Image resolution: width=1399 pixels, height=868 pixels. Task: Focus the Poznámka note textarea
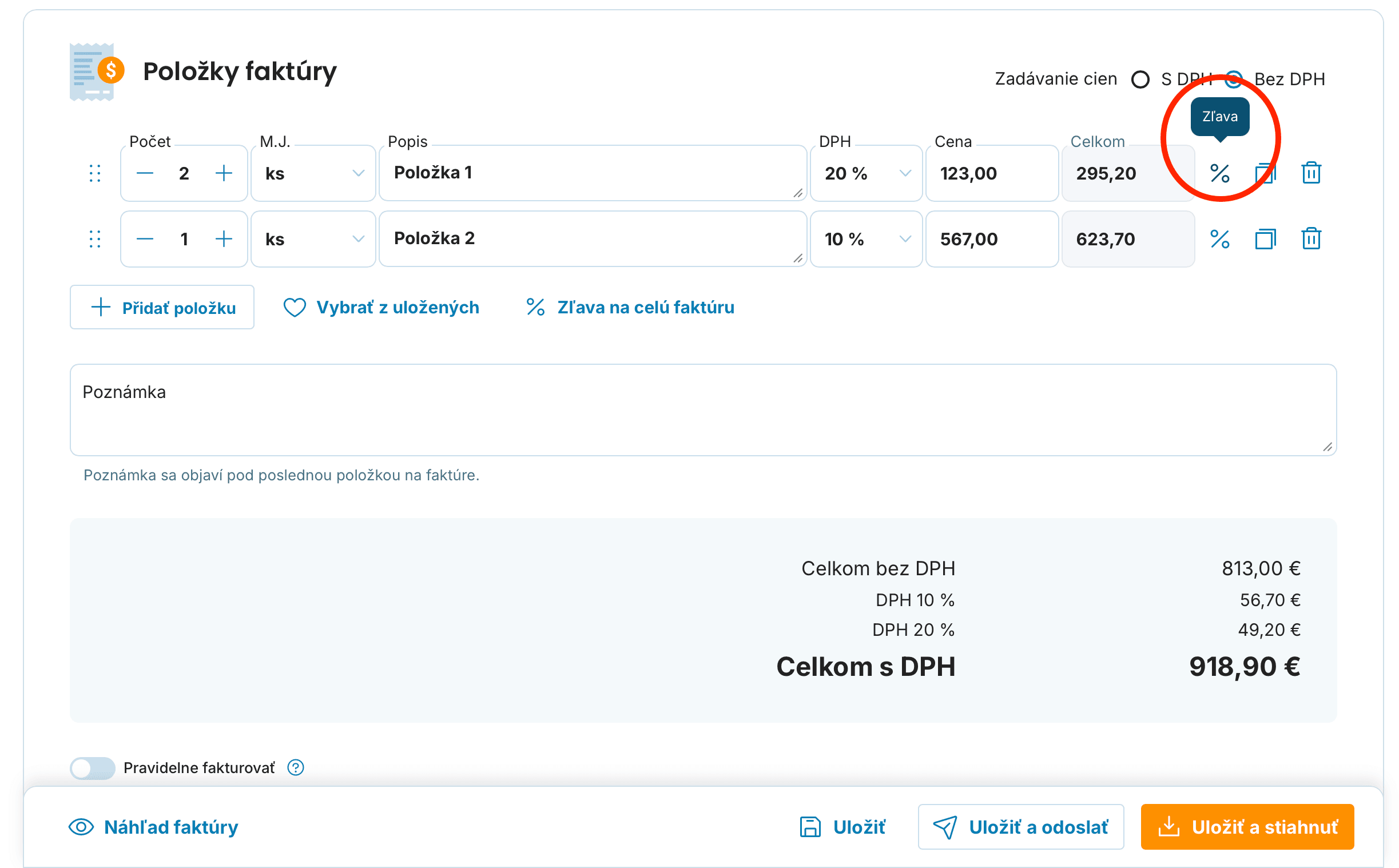pos(703,410)
